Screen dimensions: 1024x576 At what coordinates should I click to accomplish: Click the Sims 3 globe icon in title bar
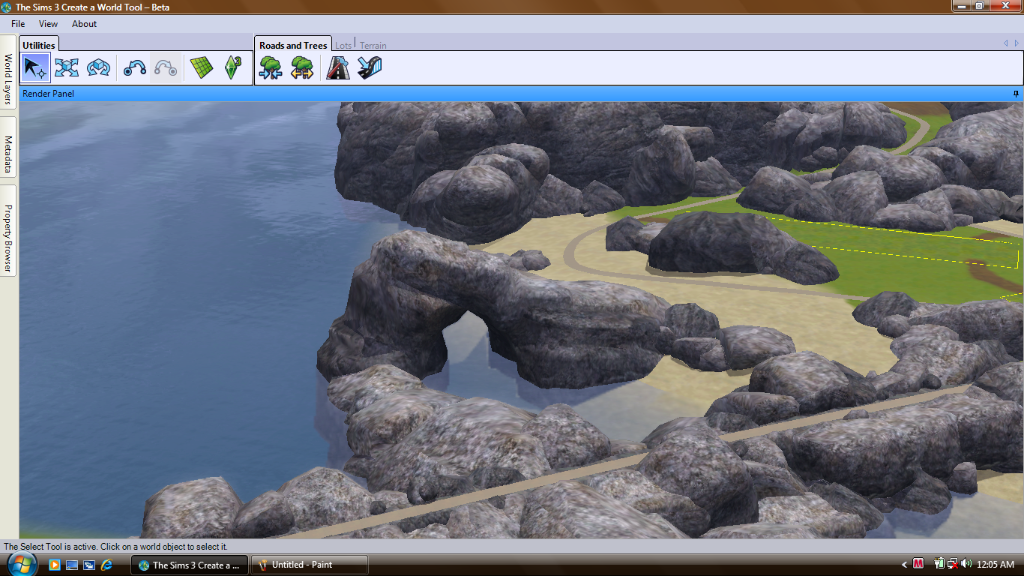pyautogui.click(x=7, y=7)
